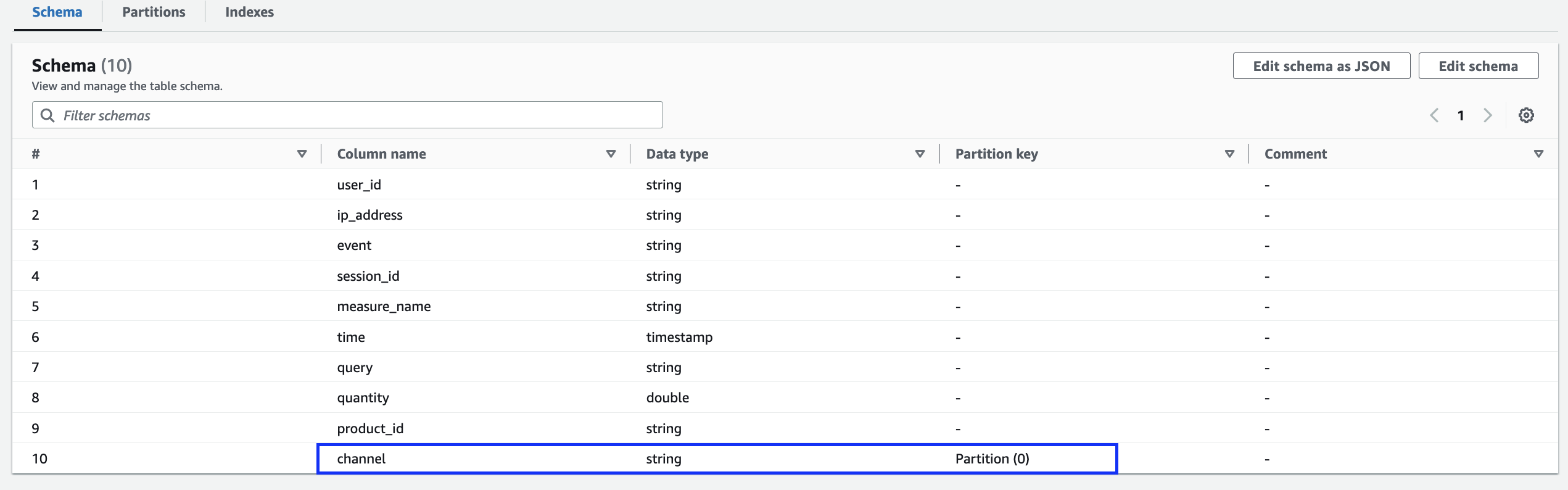Image resolution: width=1568 pixels, height=490 pixels.
Task: Click the search magnifier icon
Action: pyautogui.click(x=47, y=115)
